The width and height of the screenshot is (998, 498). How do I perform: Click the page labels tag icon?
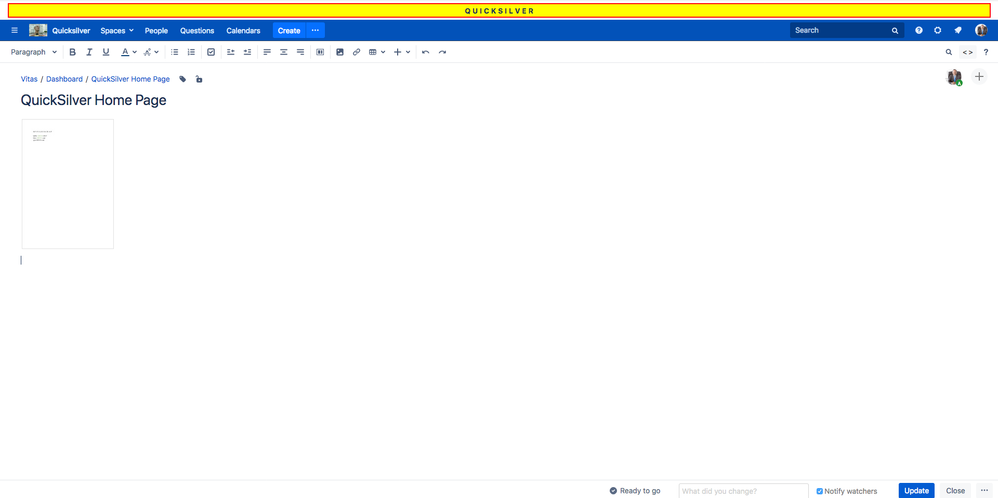point(183,79)
